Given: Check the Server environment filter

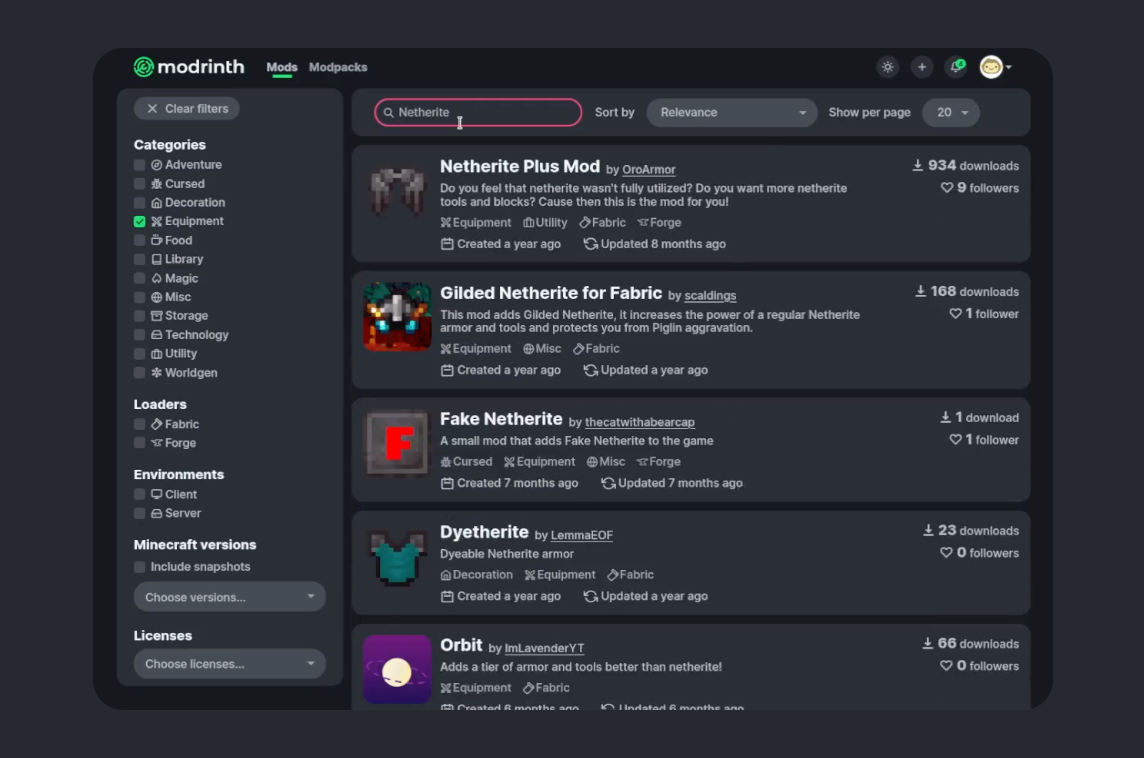Looking at the screenshot, I should pyautogui.click(x=139, y=514).
